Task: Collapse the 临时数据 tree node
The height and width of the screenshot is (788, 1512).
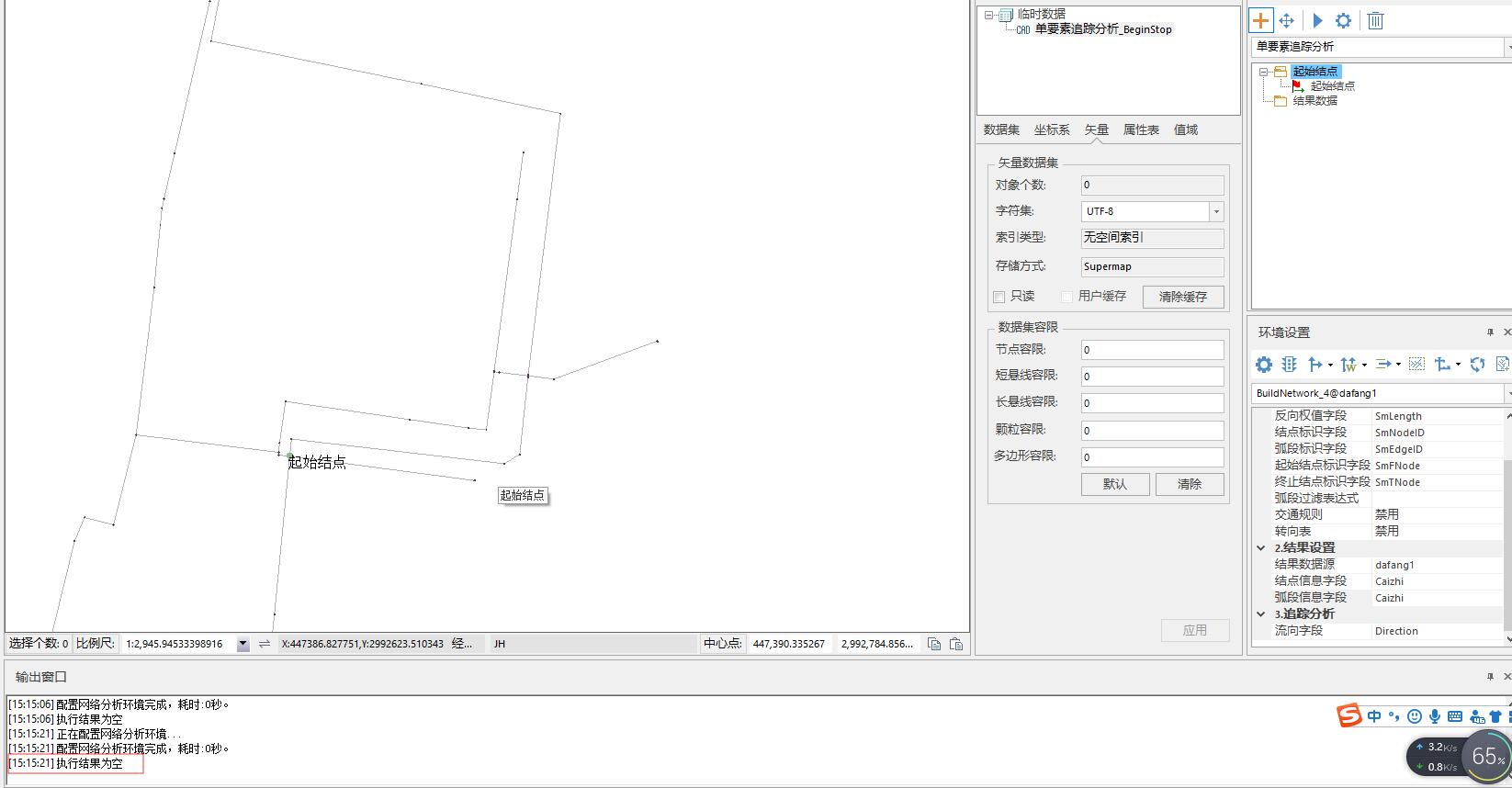Action: (x=989, y=15)
